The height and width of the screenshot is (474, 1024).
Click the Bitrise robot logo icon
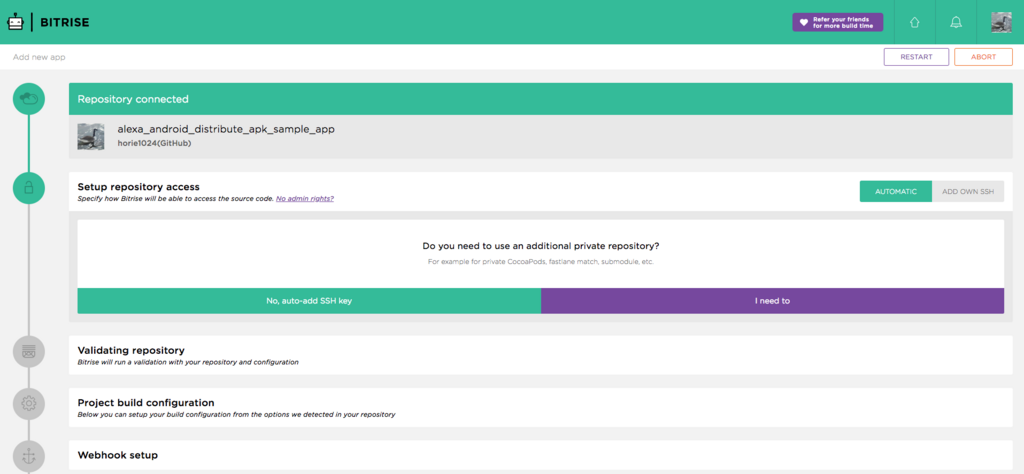point(15,22)
